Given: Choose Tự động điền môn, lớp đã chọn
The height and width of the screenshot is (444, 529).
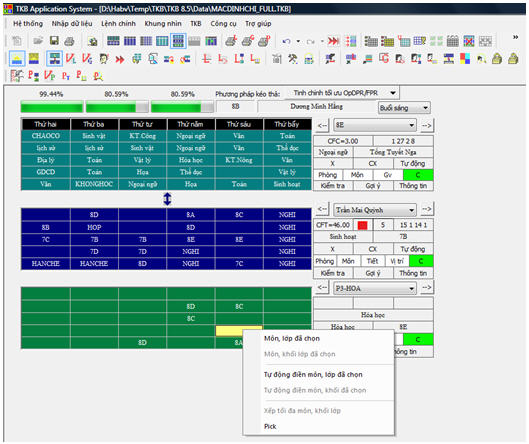Looking at the screenshot, I should [x=313, y=374].
